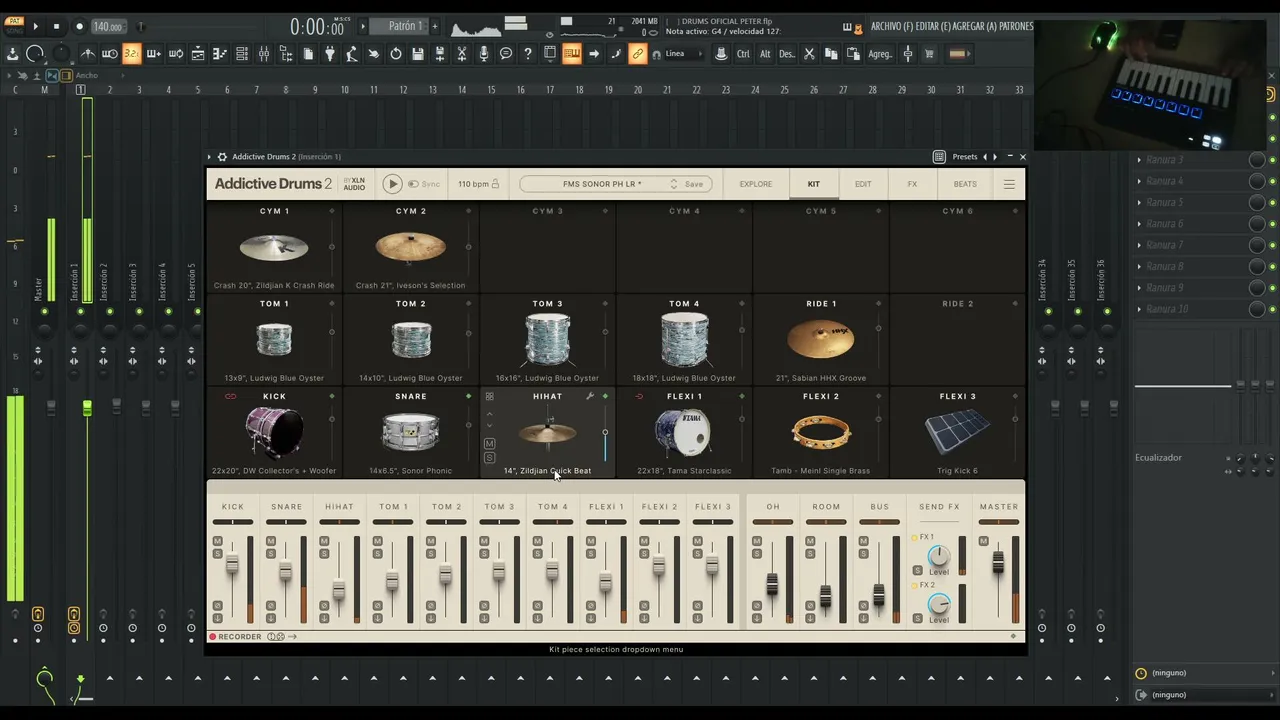Click the microphone recording icon in toolbar
1280x720 pixels.
click(x=484, y=54)
